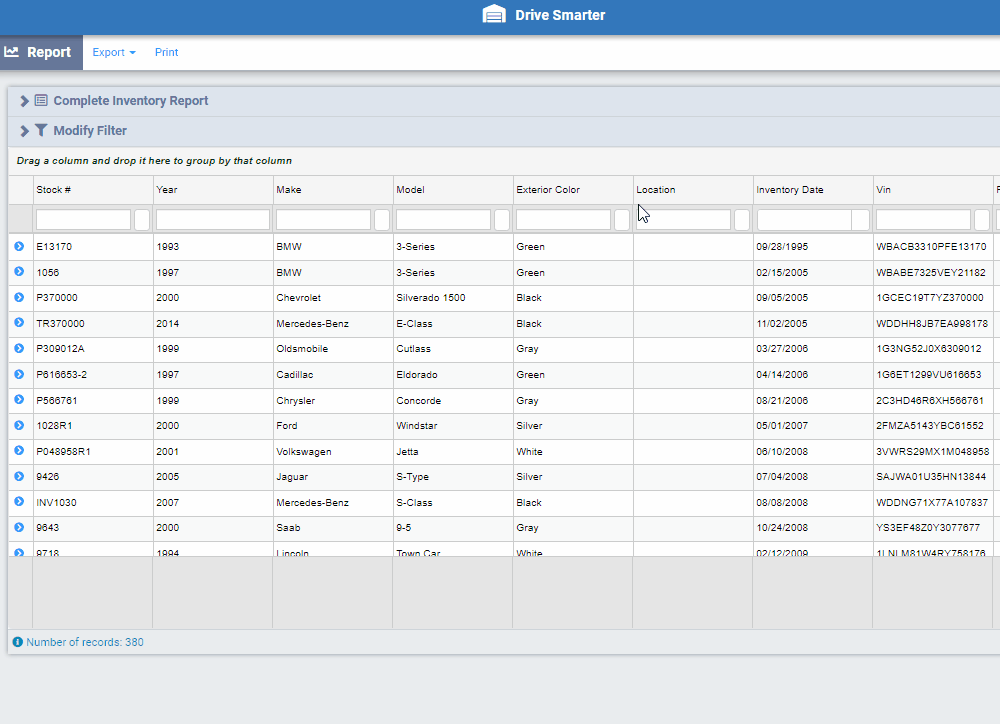Viewport: 1000px width, 724px height.
Task: Expand the Modify Filter section
Action: pos(23,130)
